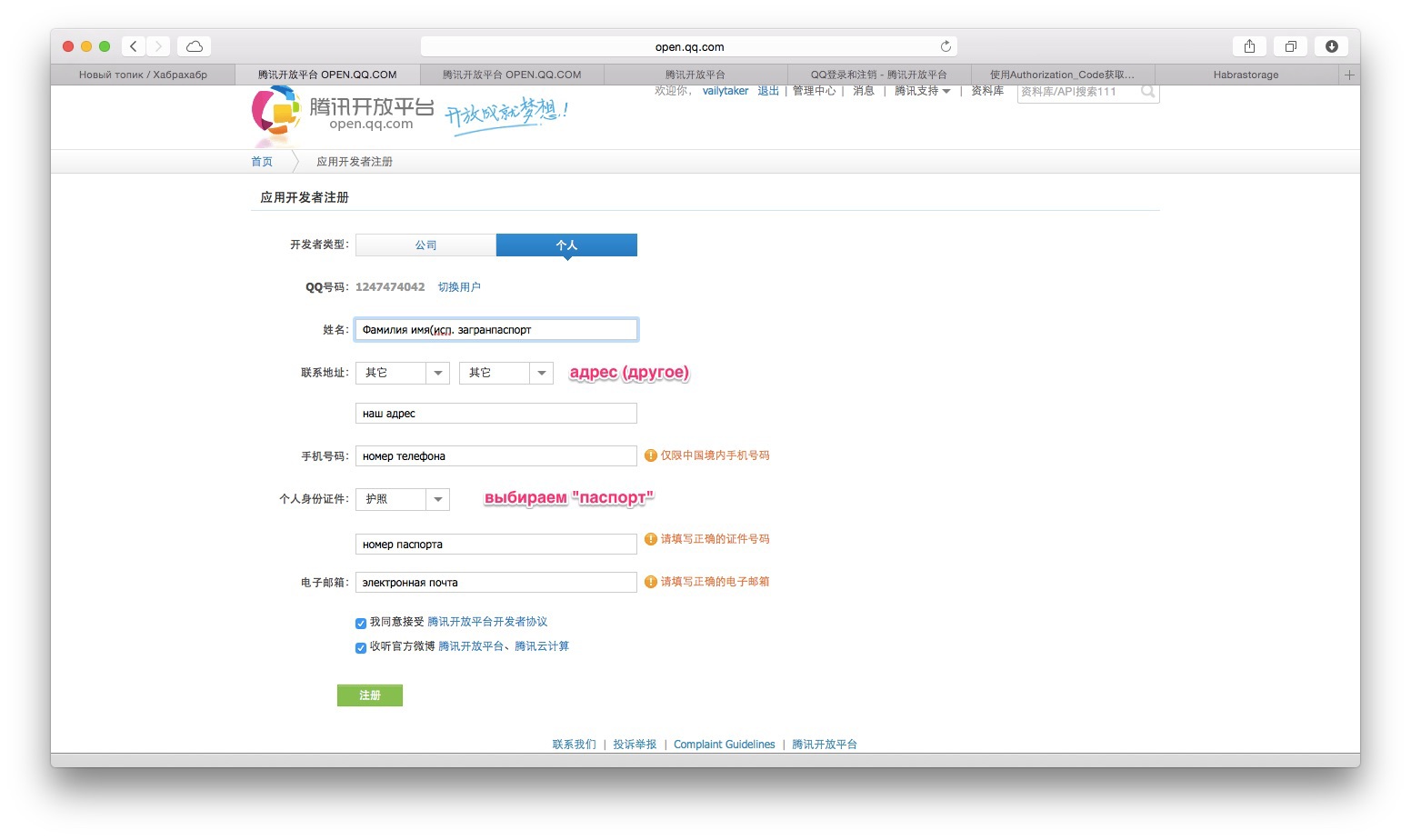This screenshot has width=1411, height=840.
Task: Go back with Safari's back arrow
Action: click(134, 46)
